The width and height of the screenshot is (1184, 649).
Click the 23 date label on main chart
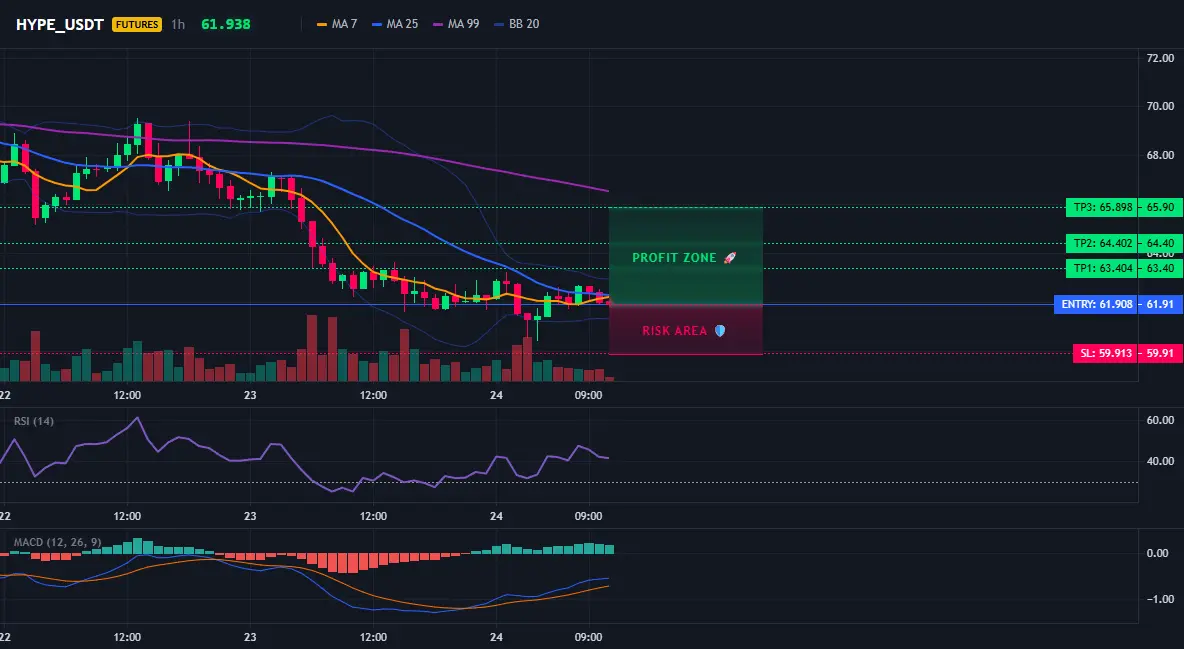coord(250,395)
